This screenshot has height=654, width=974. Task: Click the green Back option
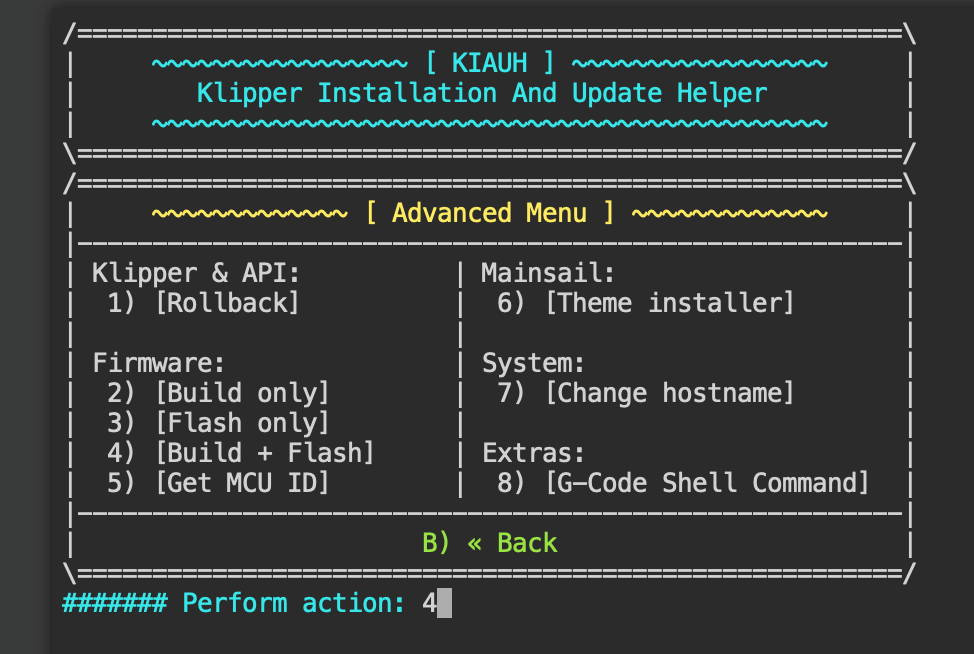click(489, 543)
